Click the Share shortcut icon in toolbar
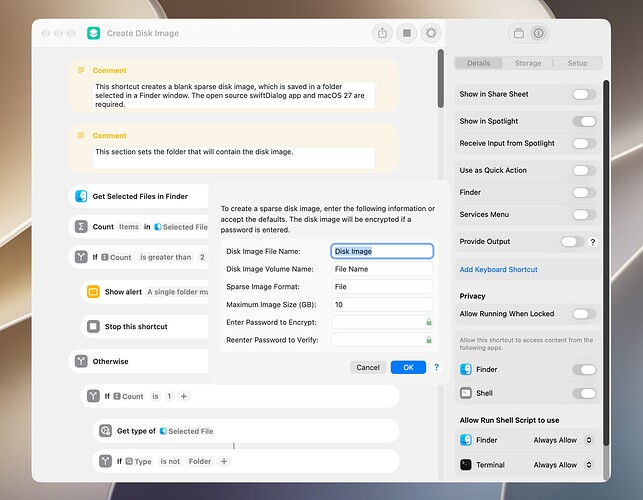The image size is (643, 500). [x=382, y=33]
